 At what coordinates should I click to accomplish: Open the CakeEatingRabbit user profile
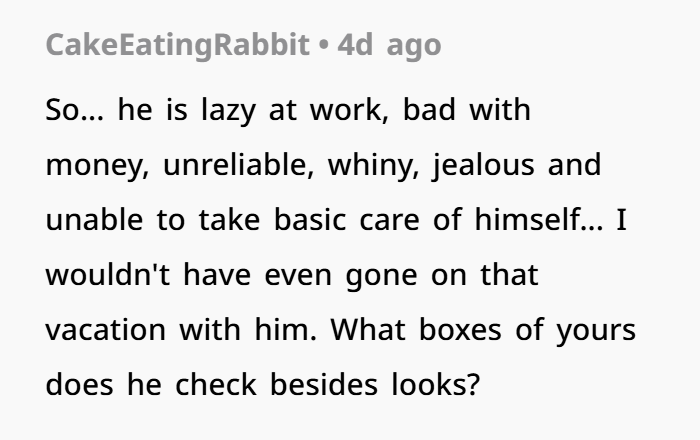[176, 47]
